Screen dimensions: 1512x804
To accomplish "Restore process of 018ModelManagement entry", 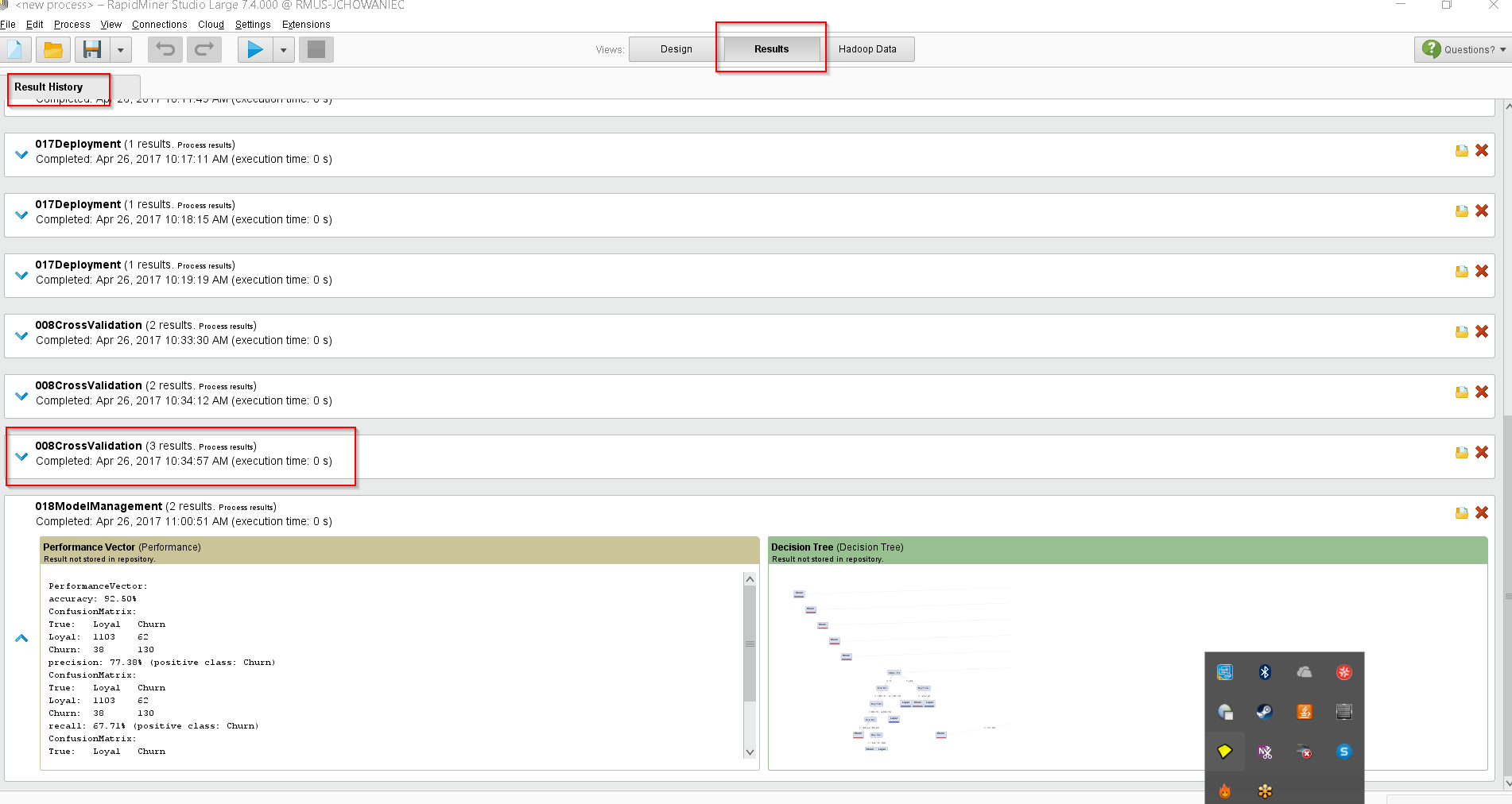I will pos(1462,513).
